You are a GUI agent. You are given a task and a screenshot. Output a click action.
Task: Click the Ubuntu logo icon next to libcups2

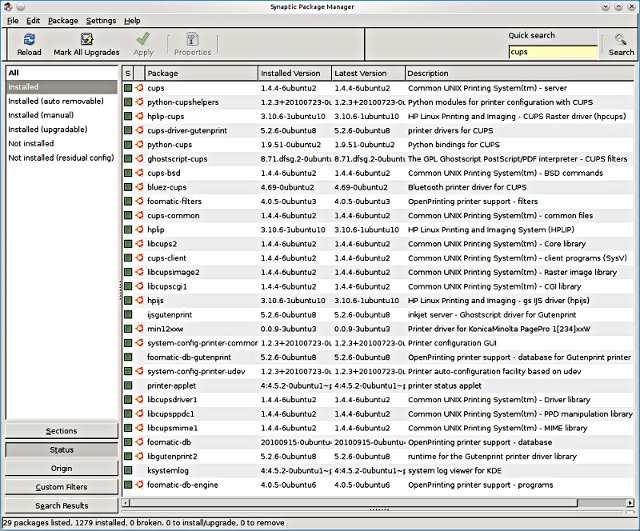139,243
